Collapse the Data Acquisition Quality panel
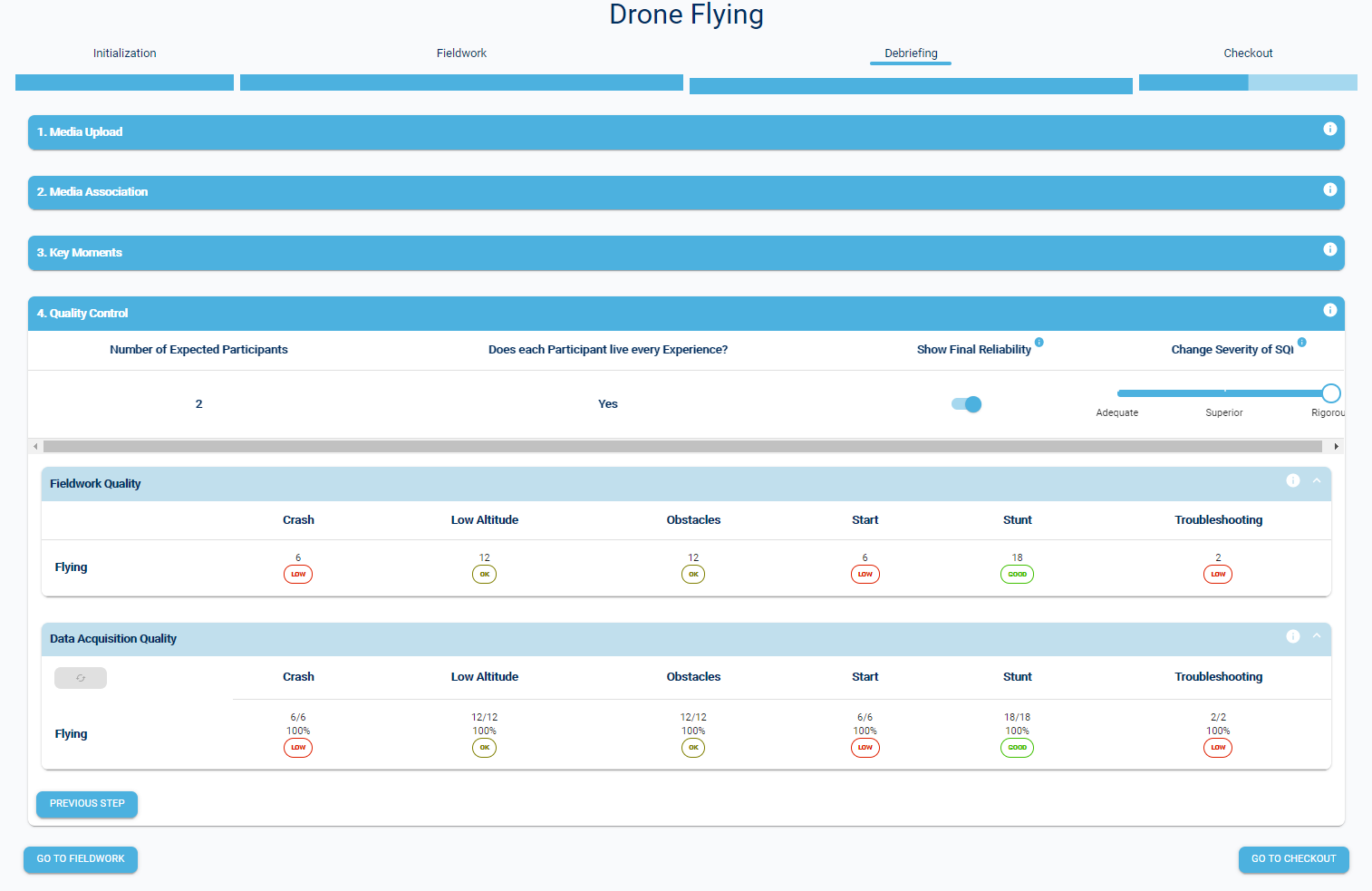Screen dimensions: 1372x891 coord(1317,637)
